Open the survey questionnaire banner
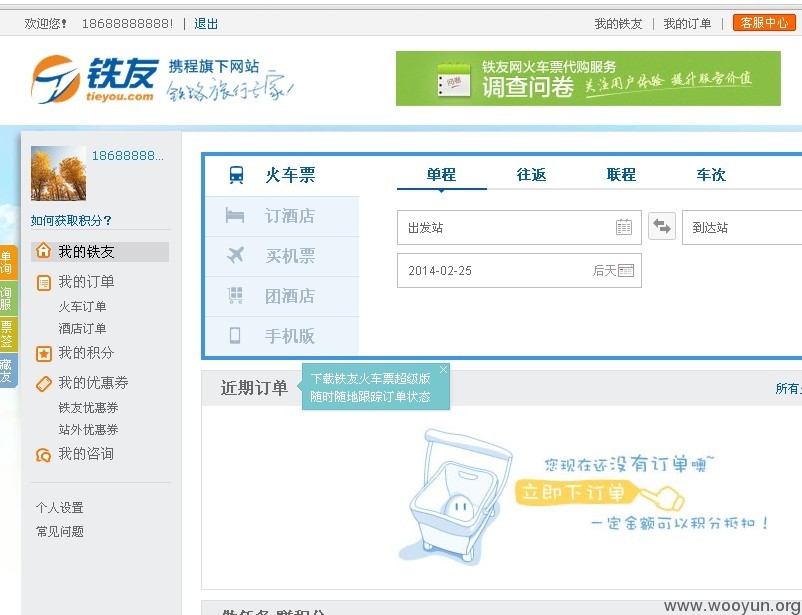Screen dimensions: 802x615 588,78
